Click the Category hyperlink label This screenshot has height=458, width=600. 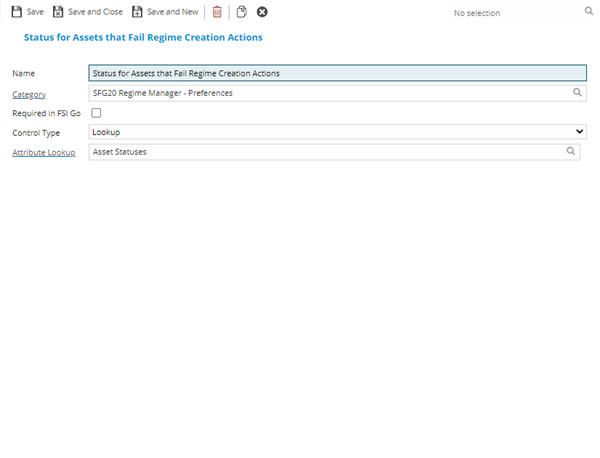(x=29, y=93)
